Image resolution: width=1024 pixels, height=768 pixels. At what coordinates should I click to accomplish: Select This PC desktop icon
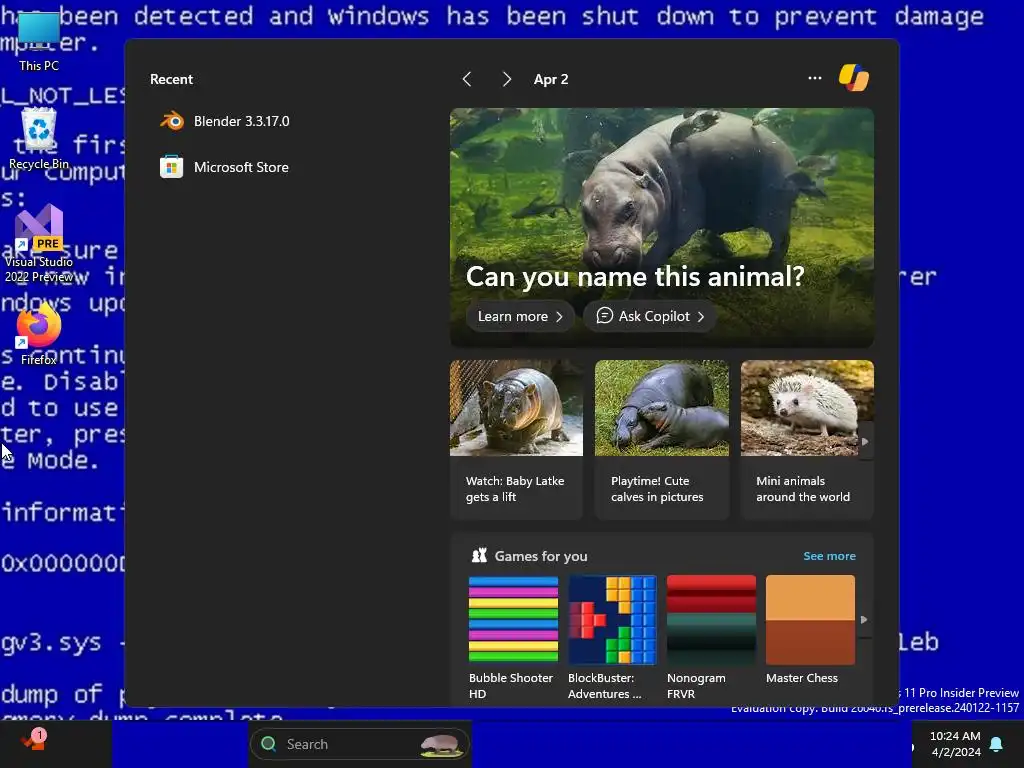click(x=39, y=42)
